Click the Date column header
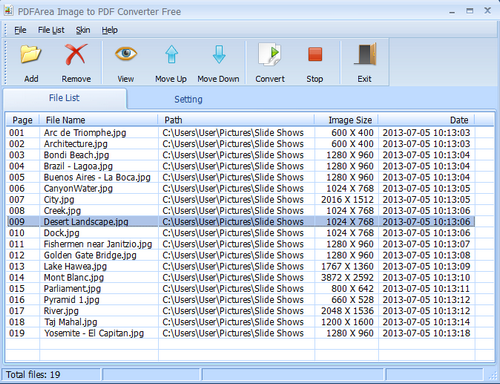Screen dimensions: 500x384 (426, 120)
